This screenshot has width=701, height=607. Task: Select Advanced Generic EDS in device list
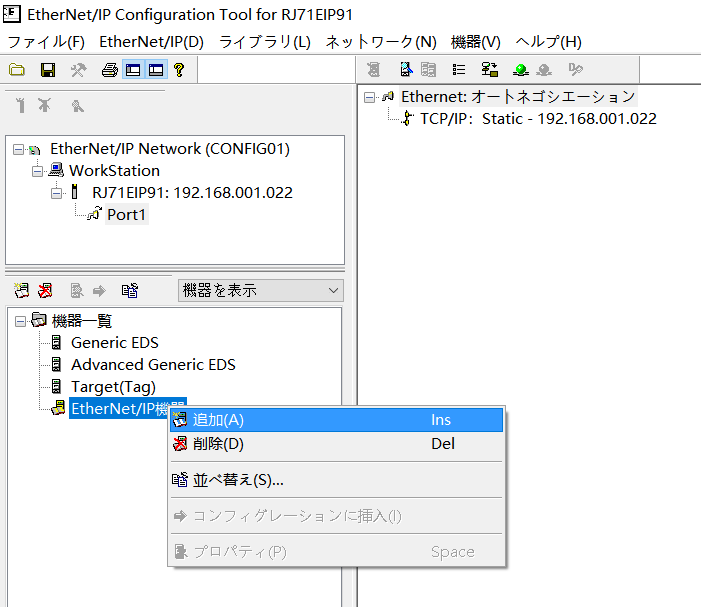pos(153,365)
